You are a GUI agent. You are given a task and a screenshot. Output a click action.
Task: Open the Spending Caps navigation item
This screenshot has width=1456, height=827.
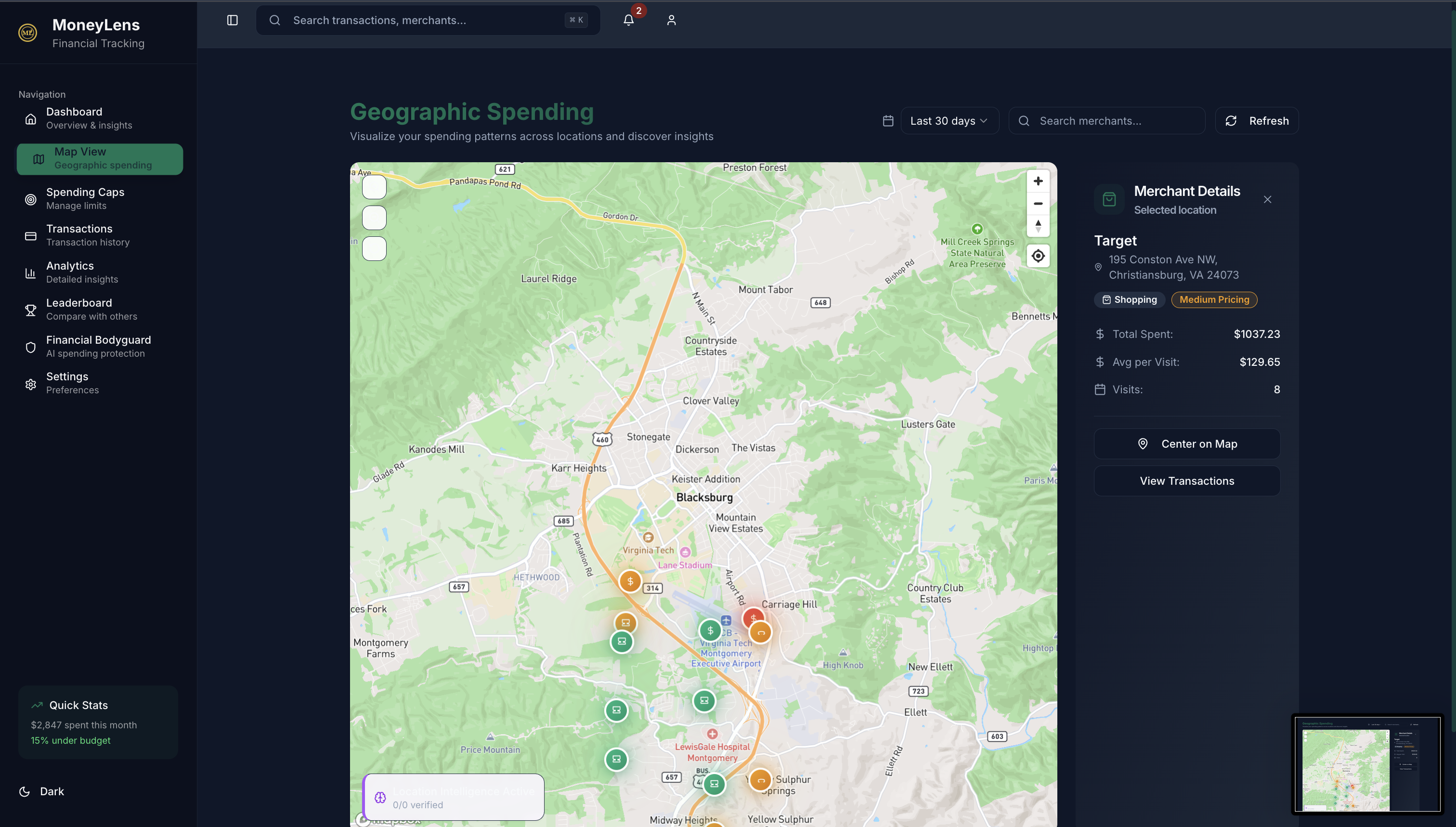click(x=85, y=198)
